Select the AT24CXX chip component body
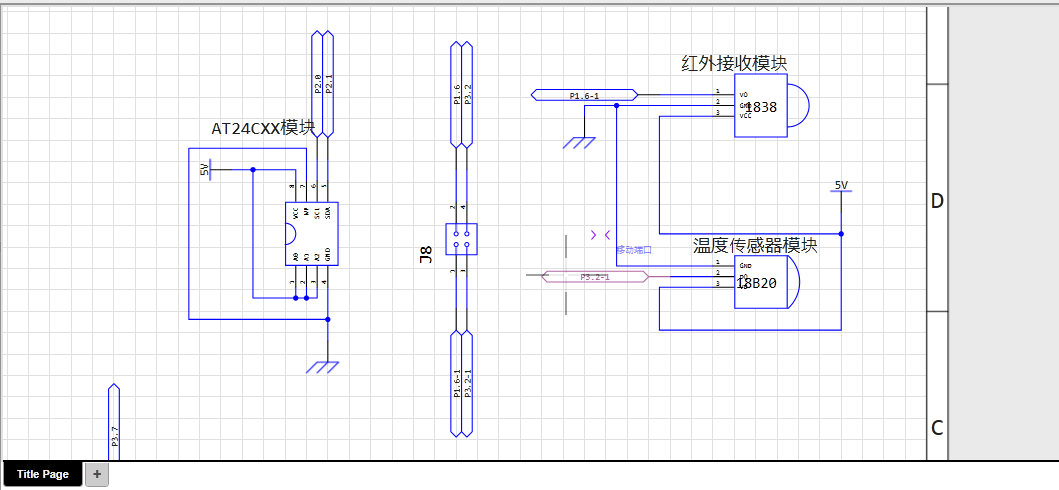 tap(311, 234)
